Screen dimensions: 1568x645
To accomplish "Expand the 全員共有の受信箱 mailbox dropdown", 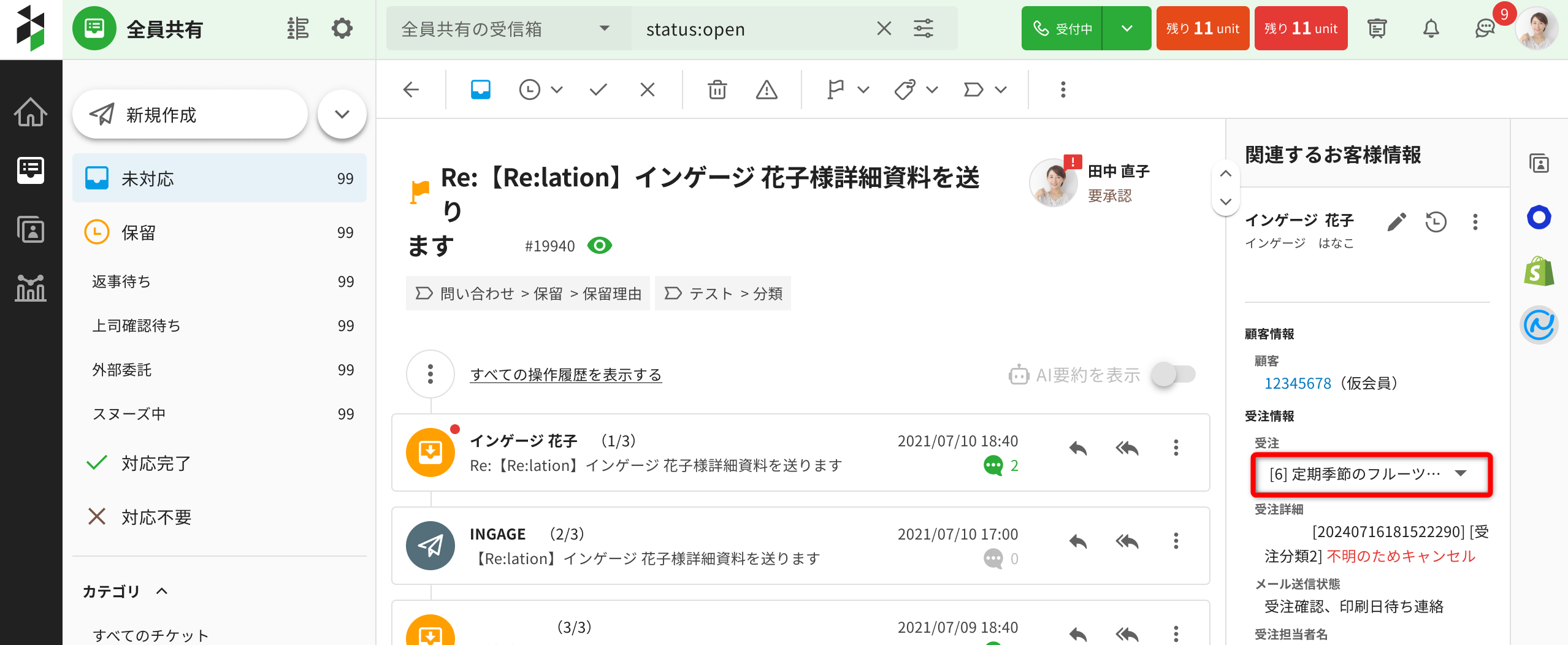I will [x=604, y=28].
